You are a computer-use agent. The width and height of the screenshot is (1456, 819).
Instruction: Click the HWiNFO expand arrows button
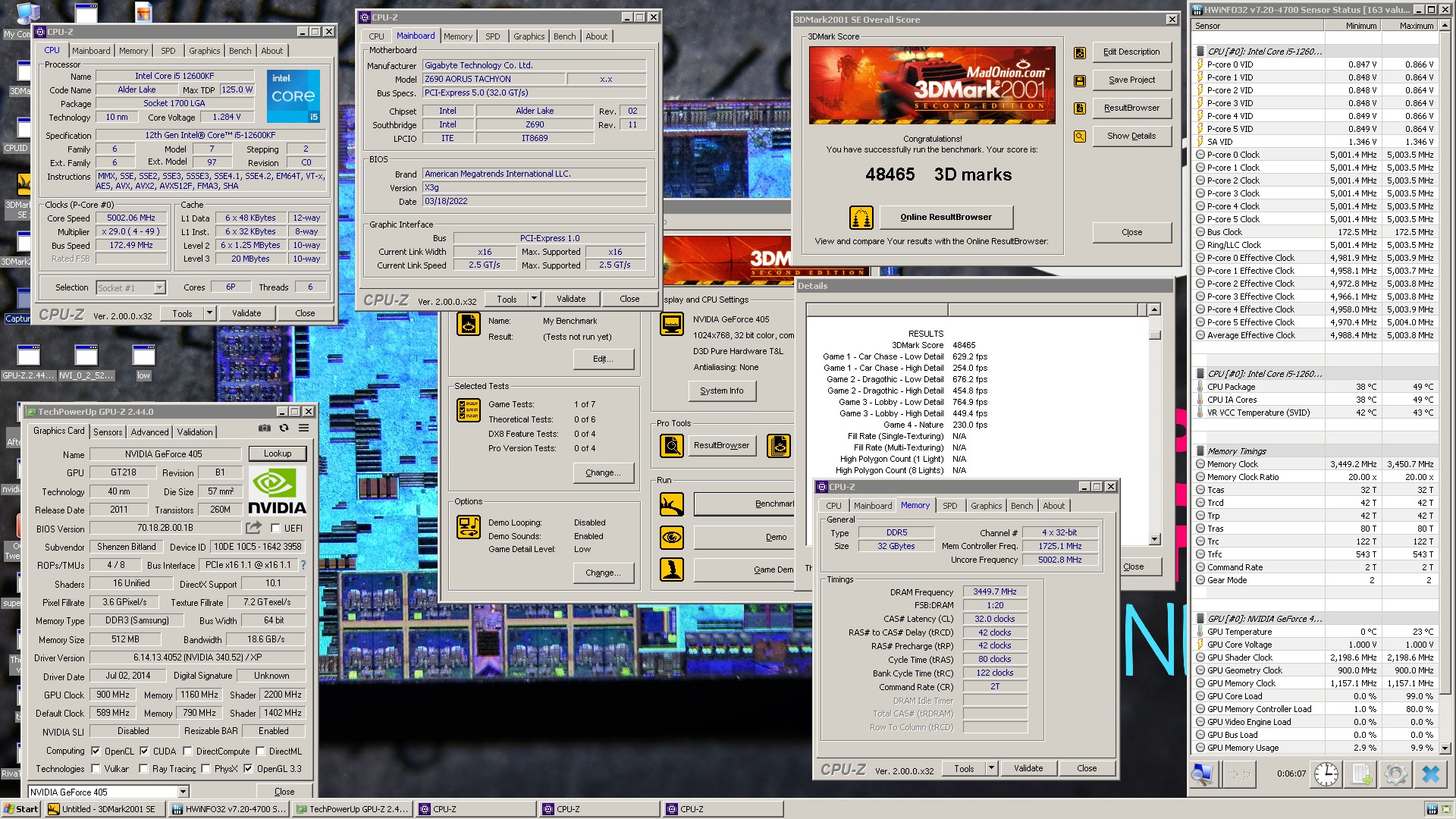1239,774
